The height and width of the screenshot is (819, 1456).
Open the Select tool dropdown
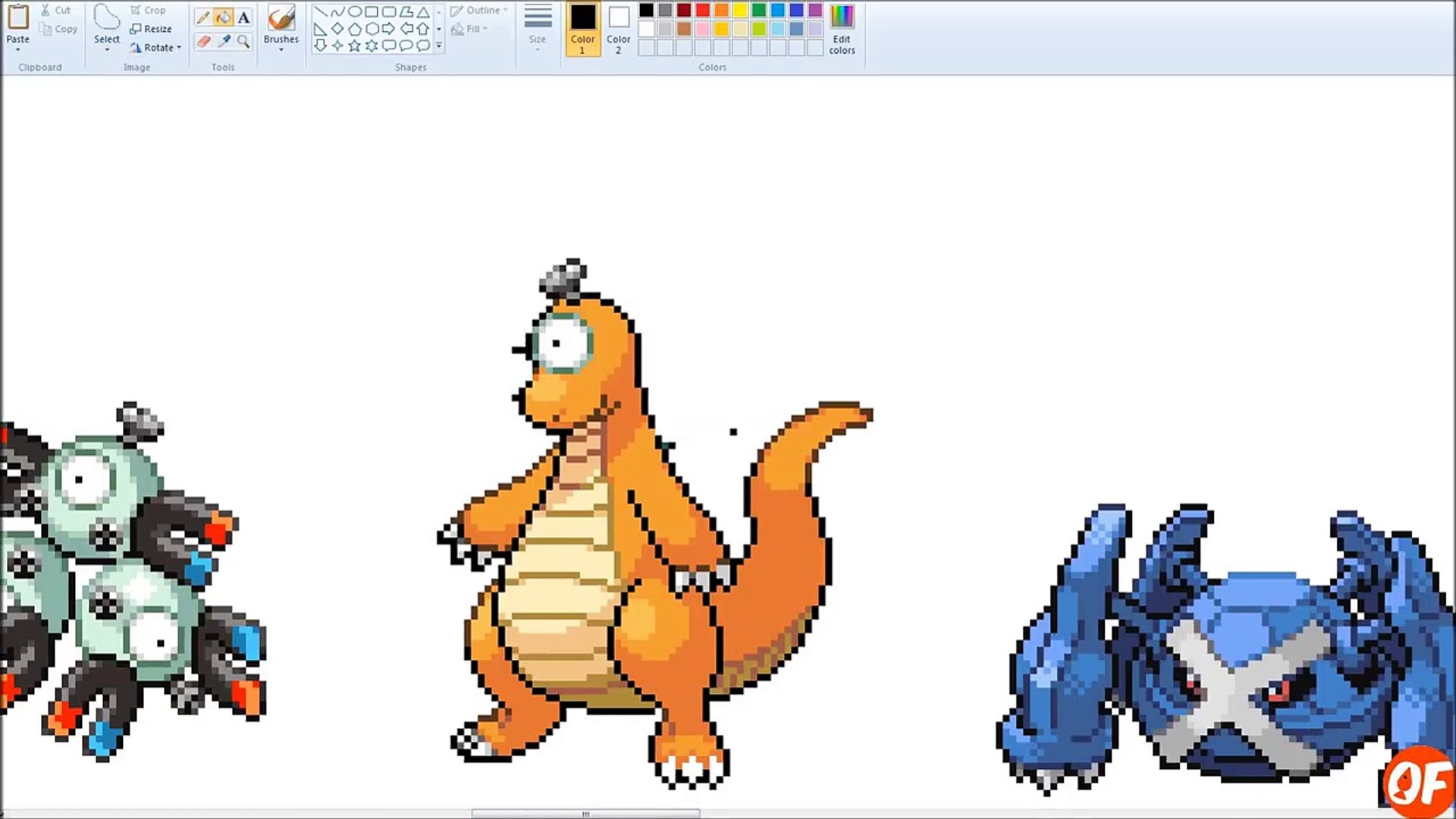(x=106, y=50)
